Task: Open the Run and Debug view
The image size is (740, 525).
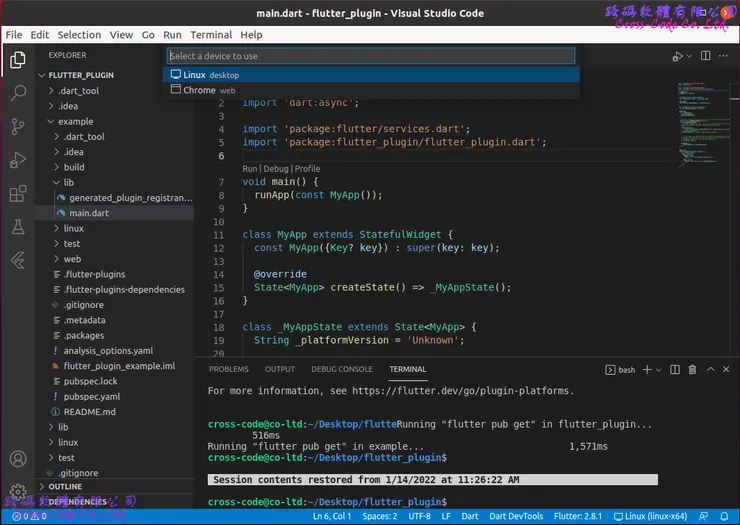Action: [x=17, y=160]
